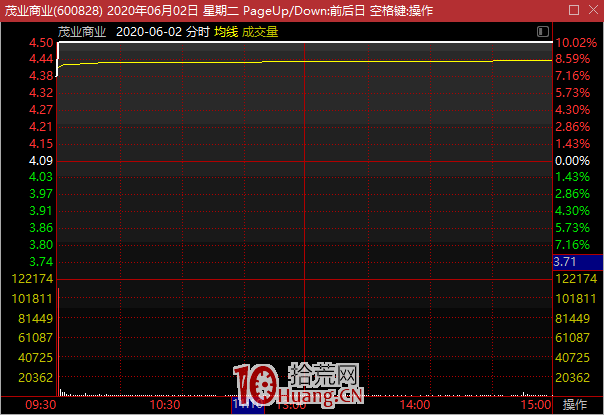Click the right 20362 volume axis label

(572, 378)
